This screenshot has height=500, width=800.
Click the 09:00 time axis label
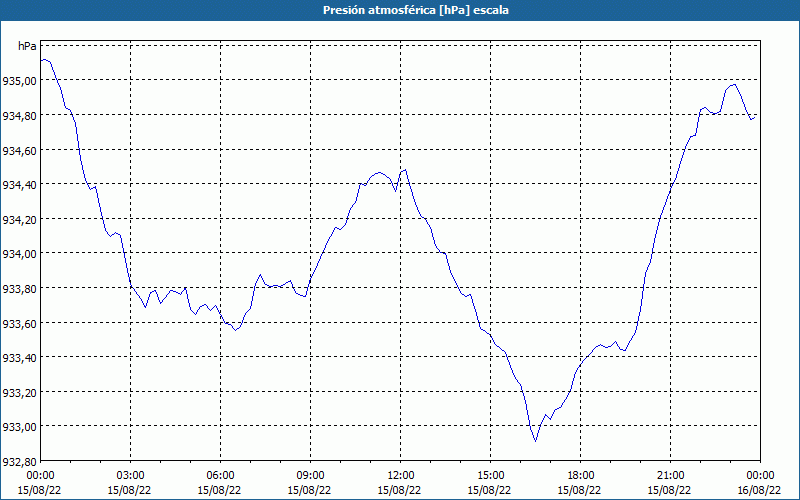point(311,475)
